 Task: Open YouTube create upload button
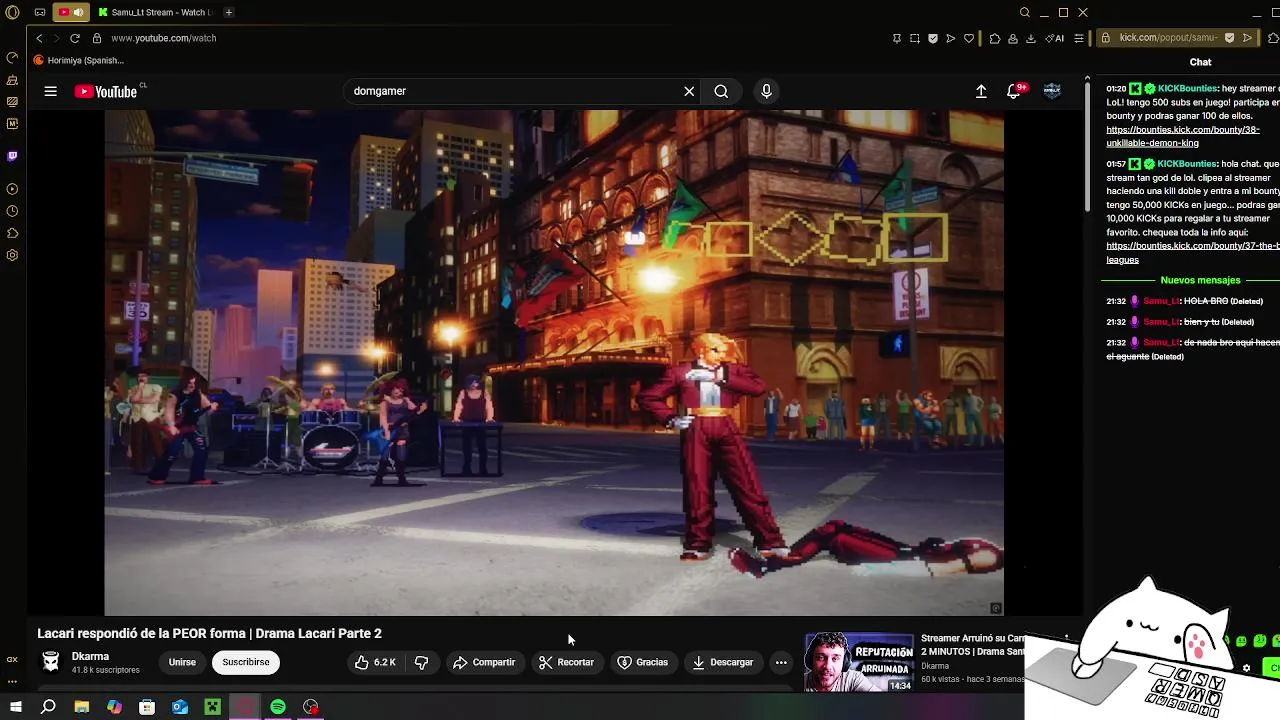[x=981, y=91]
